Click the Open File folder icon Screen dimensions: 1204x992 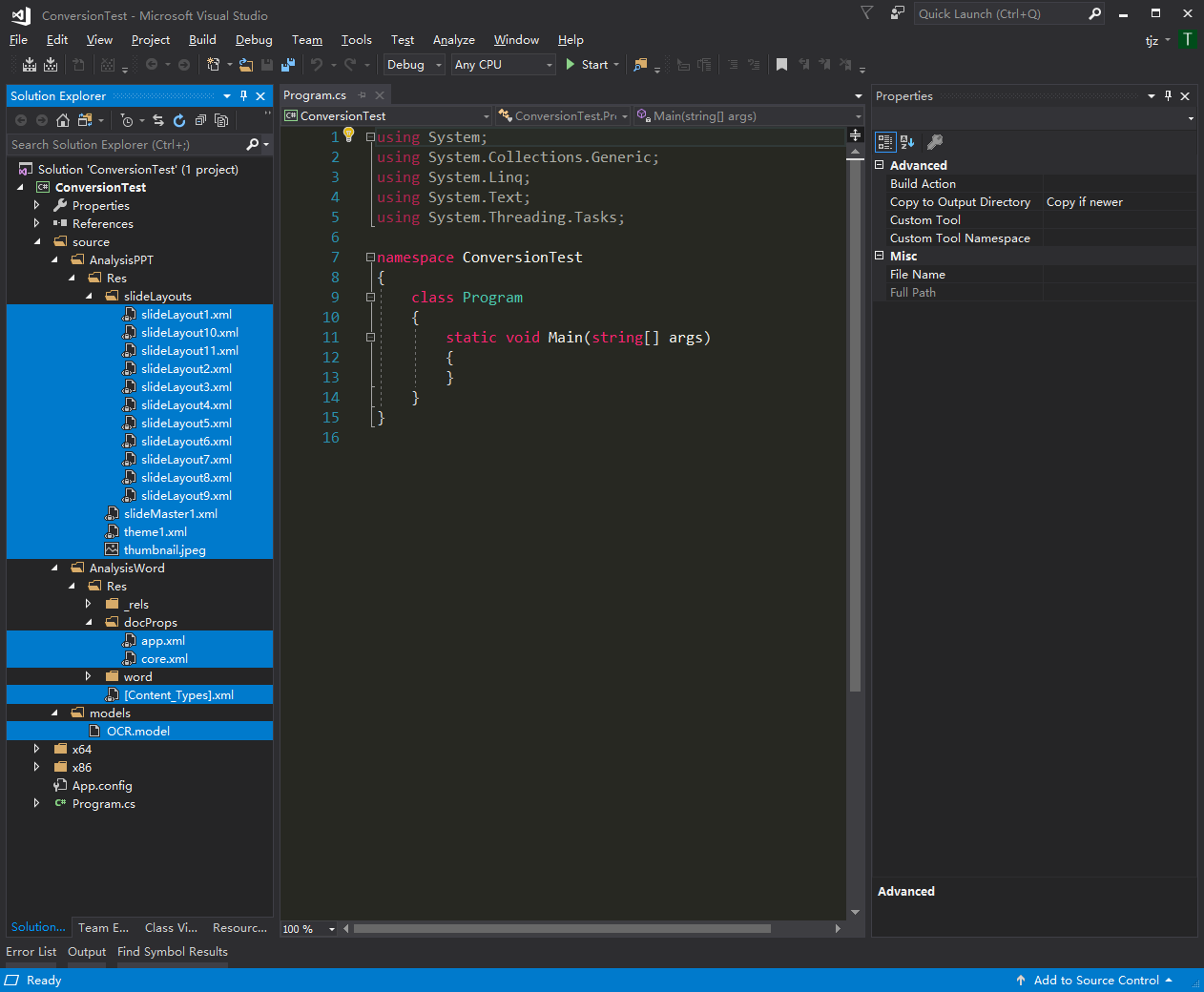click(x=246, y=65)
